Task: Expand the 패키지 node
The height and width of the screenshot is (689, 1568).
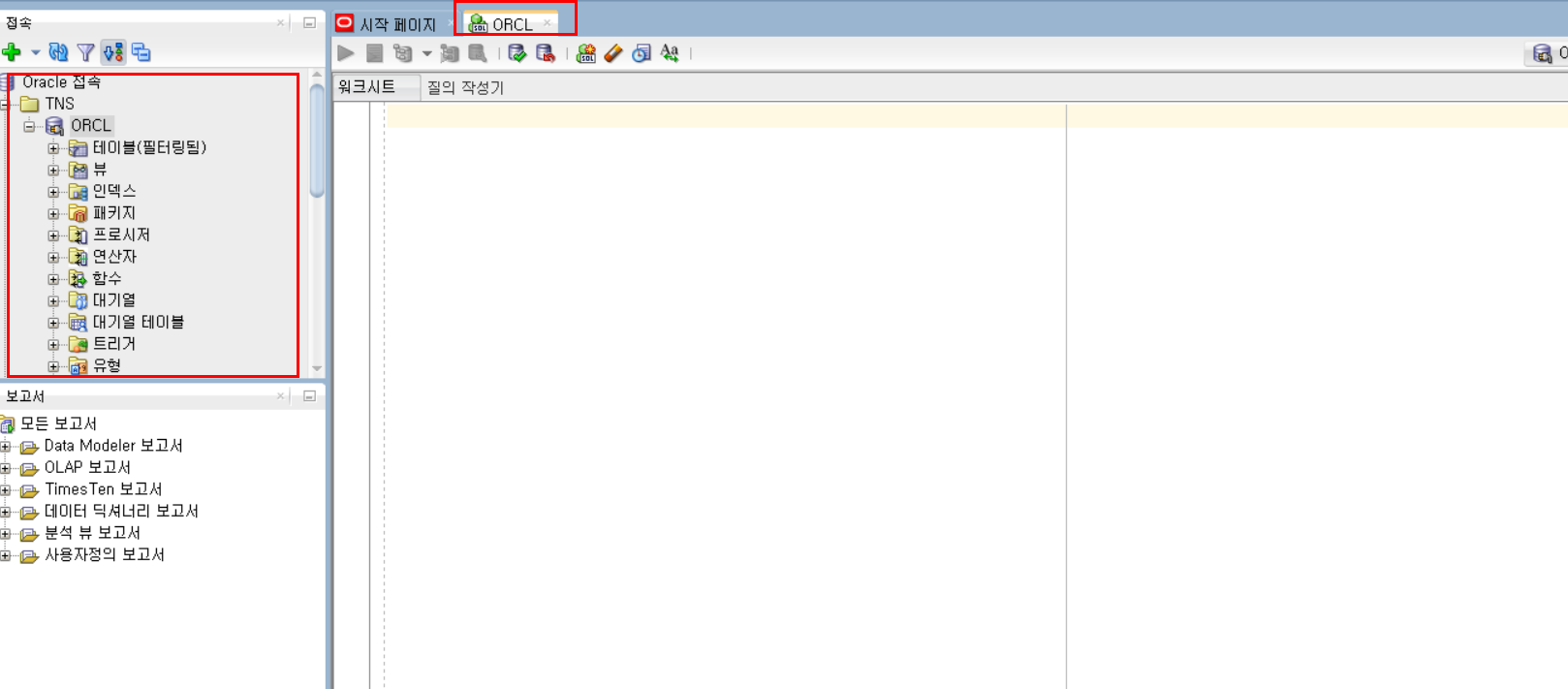Action: click(x=53, y=213)
